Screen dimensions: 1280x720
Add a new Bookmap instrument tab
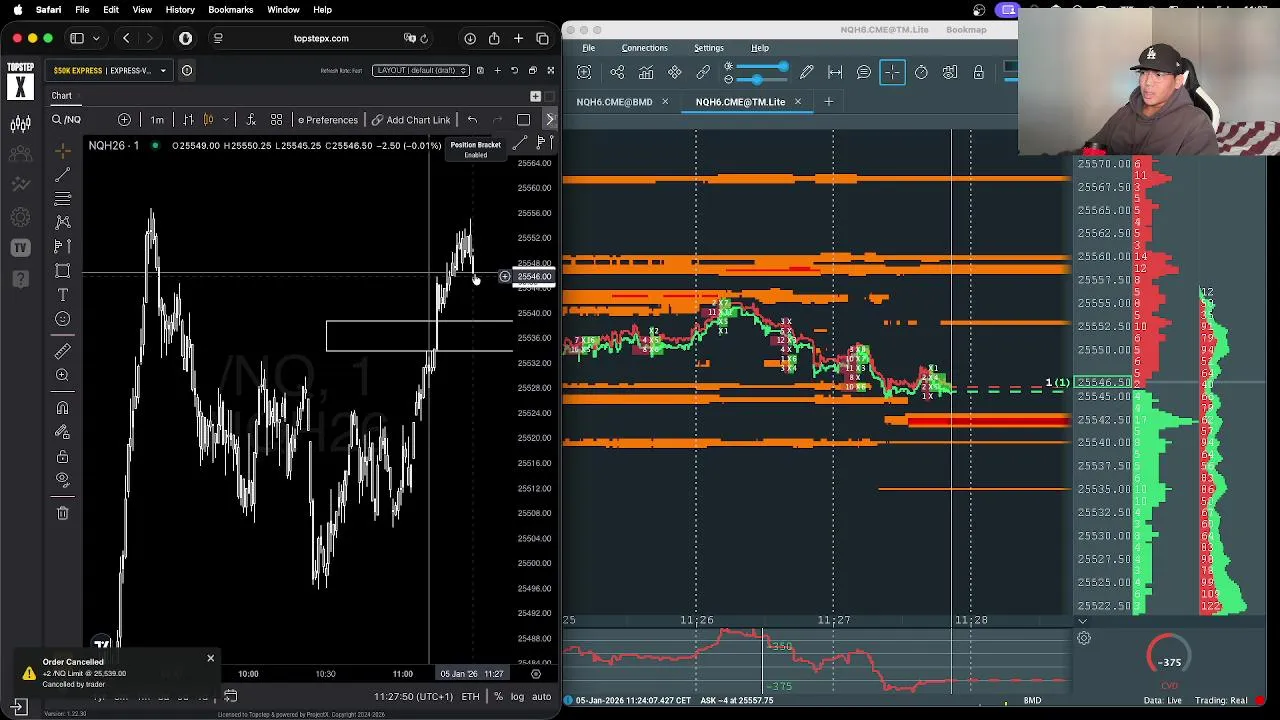tap(828, 102)
